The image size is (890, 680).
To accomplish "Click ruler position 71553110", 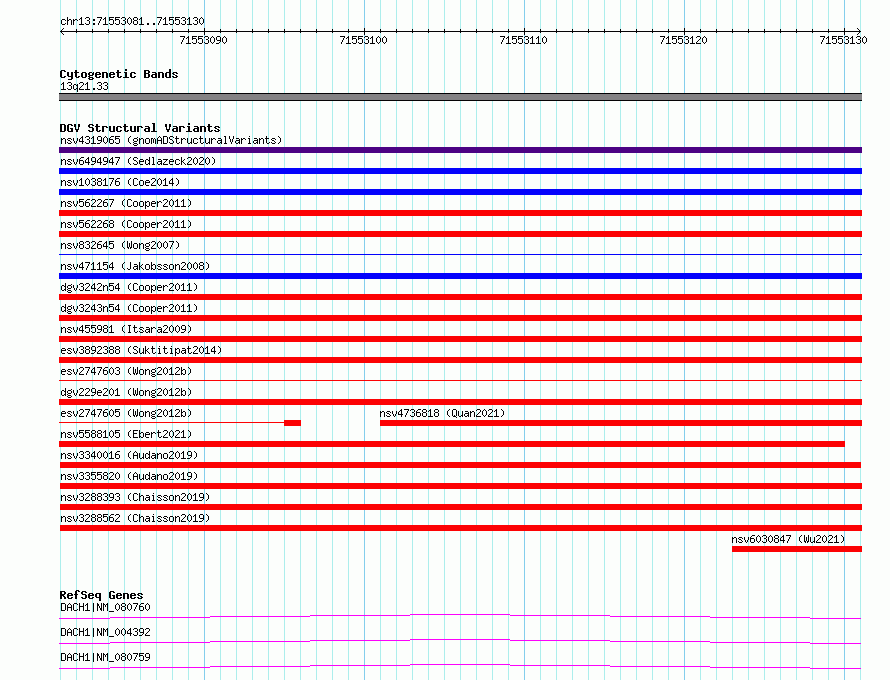I will [523, 40].
